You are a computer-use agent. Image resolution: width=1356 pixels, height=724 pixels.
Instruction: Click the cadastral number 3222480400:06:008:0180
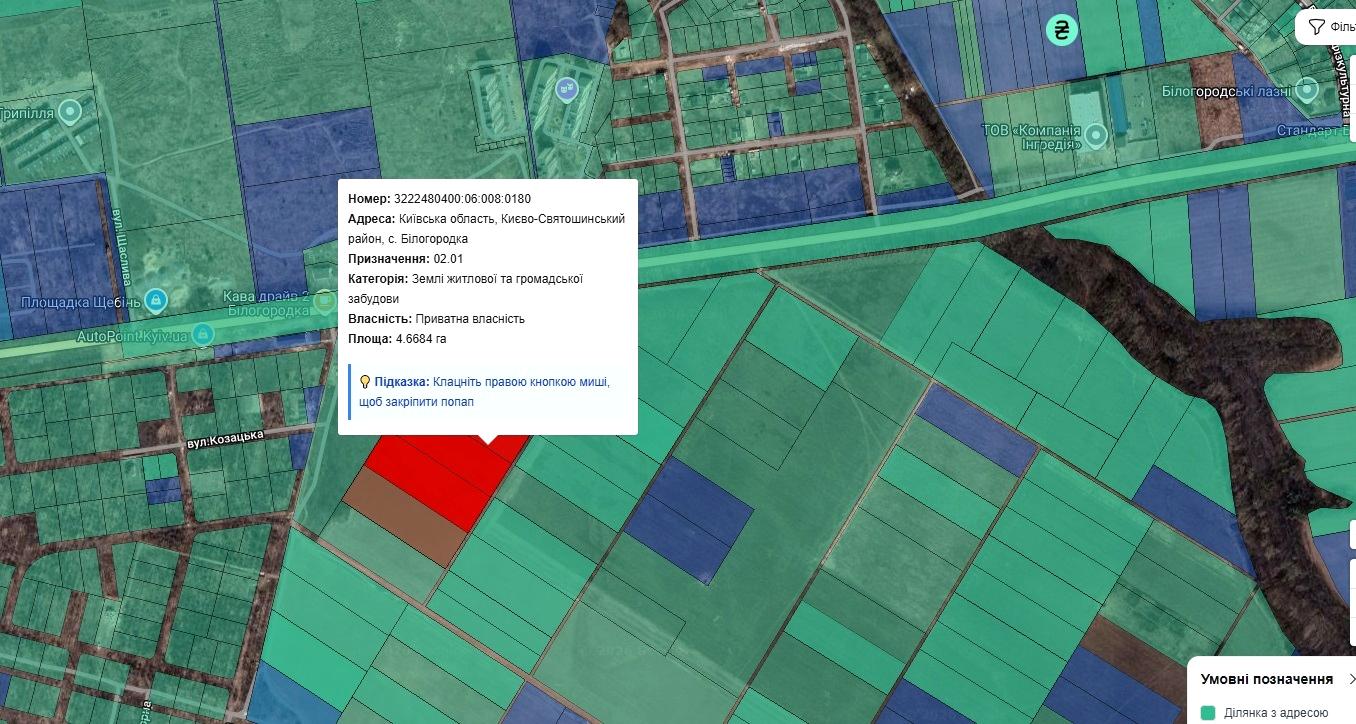[x=462, y=198]
